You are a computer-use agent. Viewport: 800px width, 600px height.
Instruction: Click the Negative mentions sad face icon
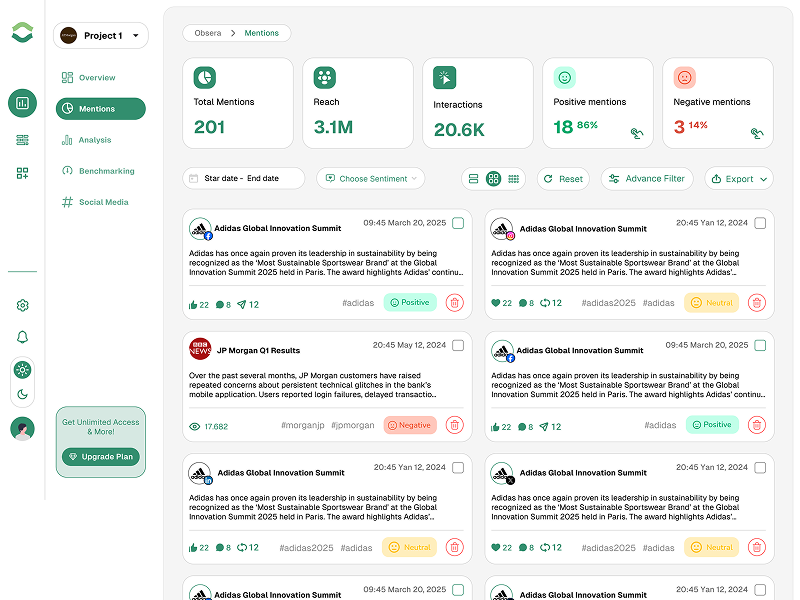point(684,78)
